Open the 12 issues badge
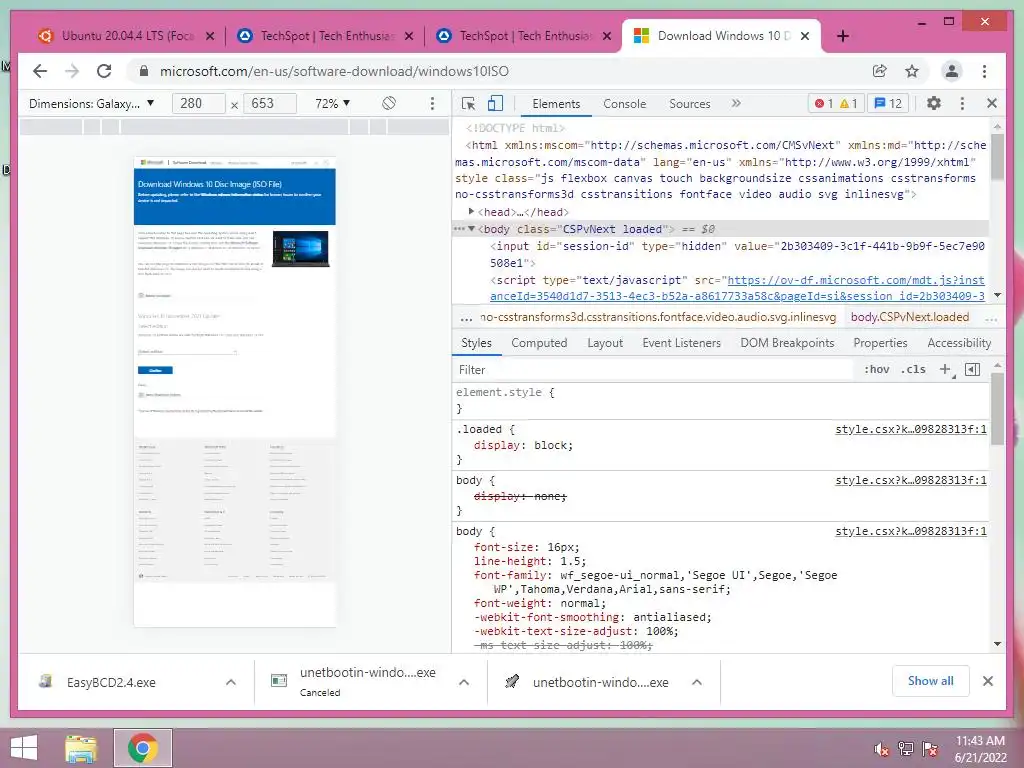1024x768 pixels. [x=888, y=103]
